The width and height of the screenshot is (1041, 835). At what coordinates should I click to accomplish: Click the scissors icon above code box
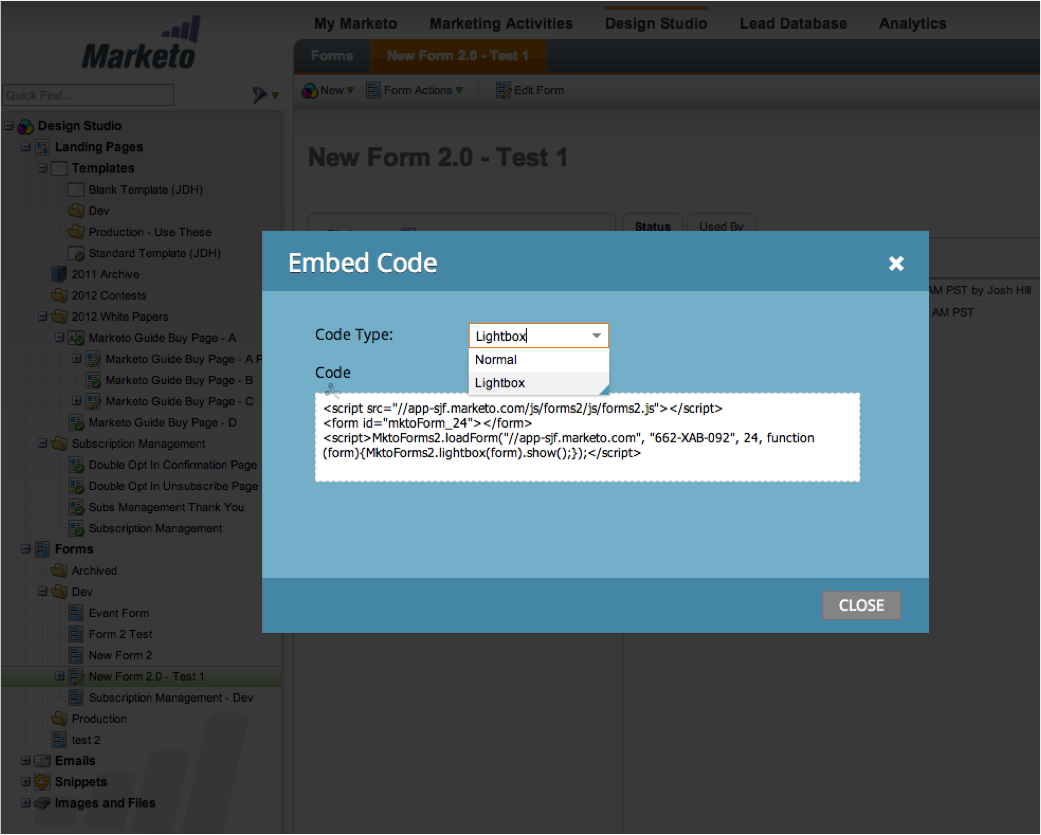click(333, 391)
